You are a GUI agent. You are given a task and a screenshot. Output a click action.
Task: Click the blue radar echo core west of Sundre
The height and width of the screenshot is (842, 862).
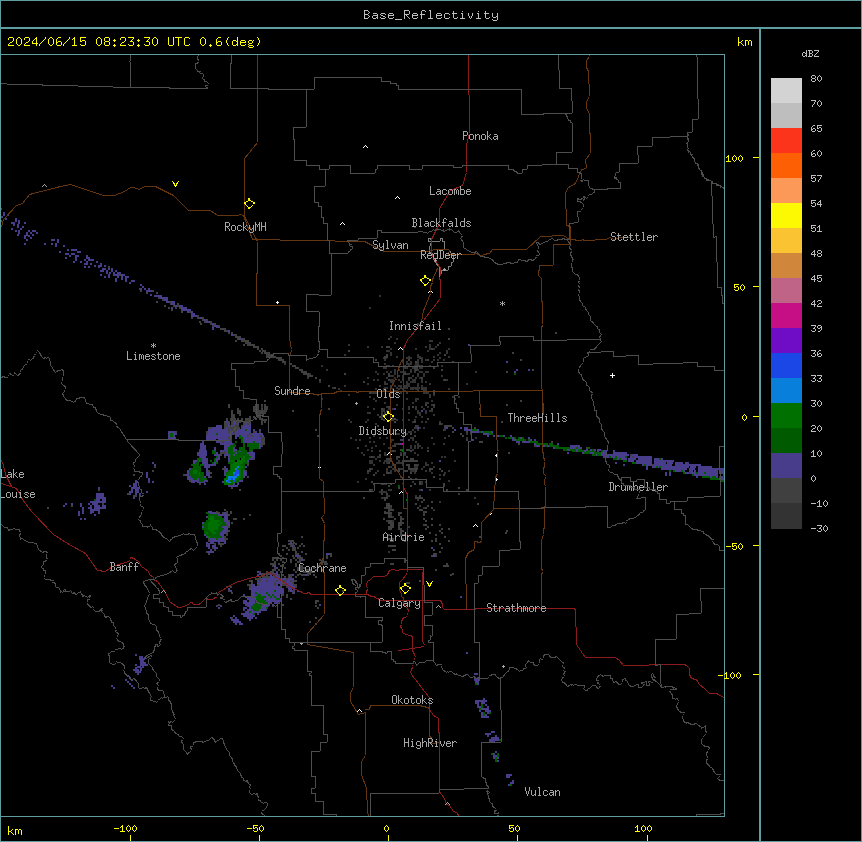pyautogui.click(x=234, y=474)
